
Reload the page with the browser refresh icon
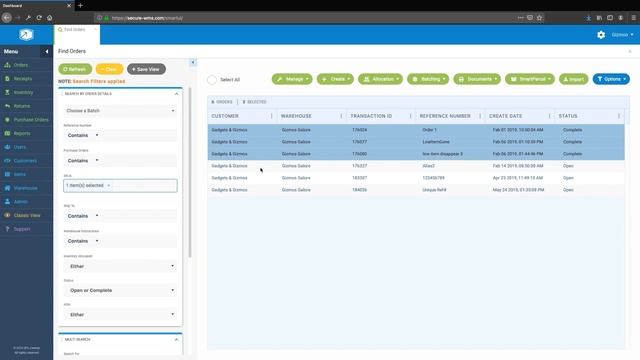click(x=39, y=18)
